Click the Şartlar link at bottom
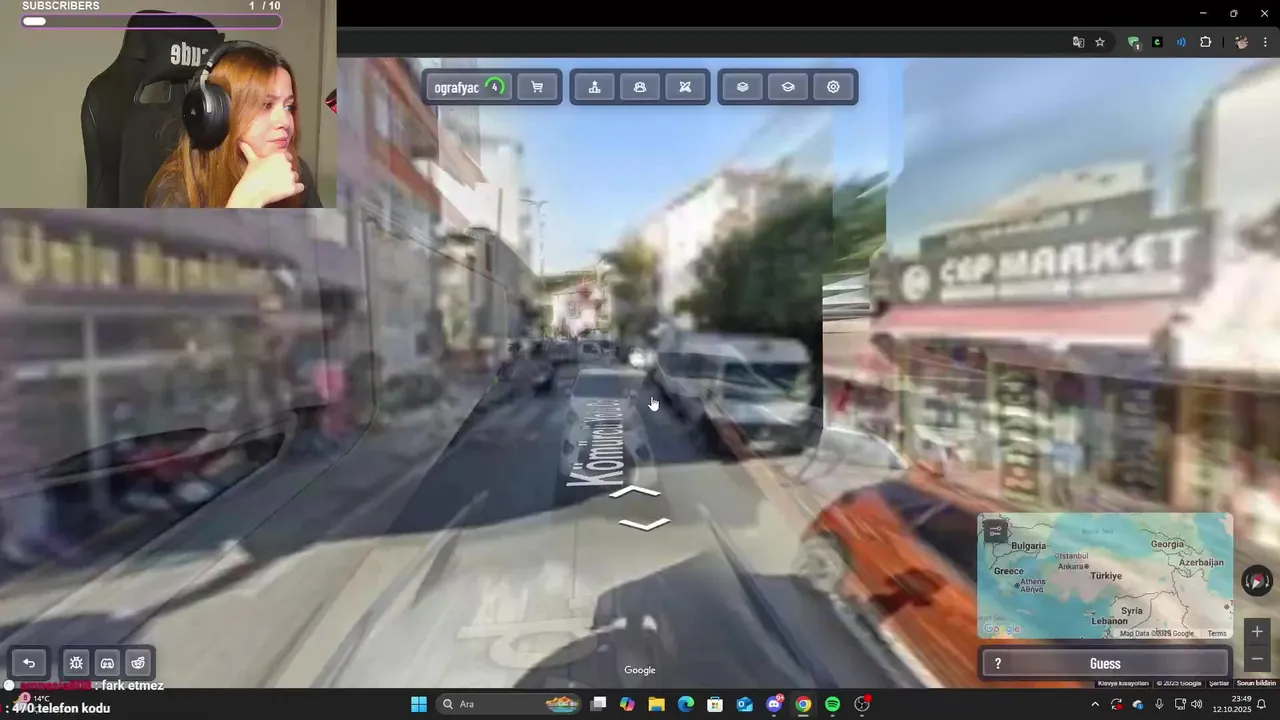This screenshot has height=720, width=1280. (1219, 683)
